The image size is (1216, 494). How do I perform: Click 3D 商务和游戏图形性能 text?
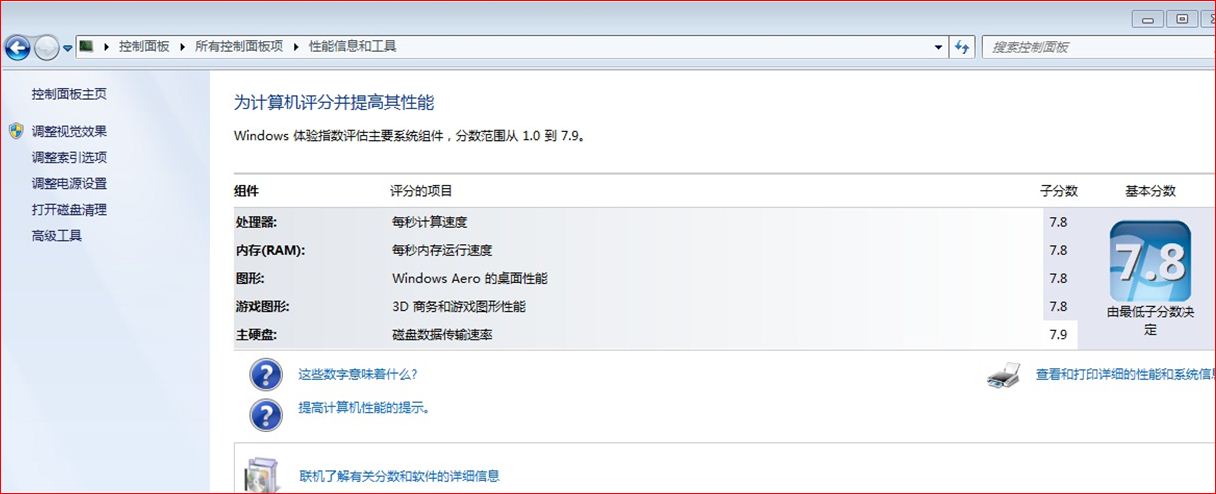click(458, 306)
